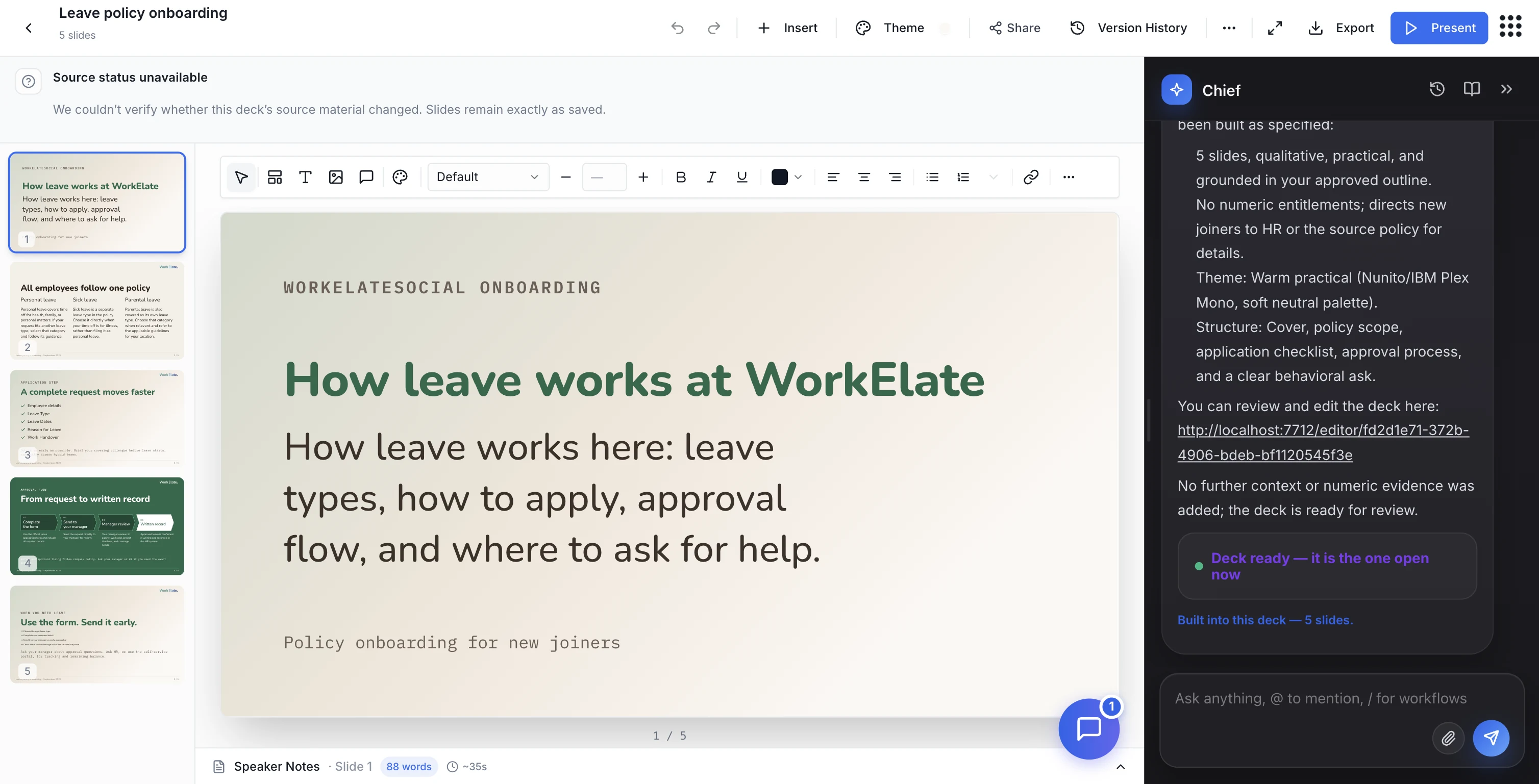Open the top bar more options menu
The width and height of the screenshot is (1539, 784).
[x=1229, y=28]
